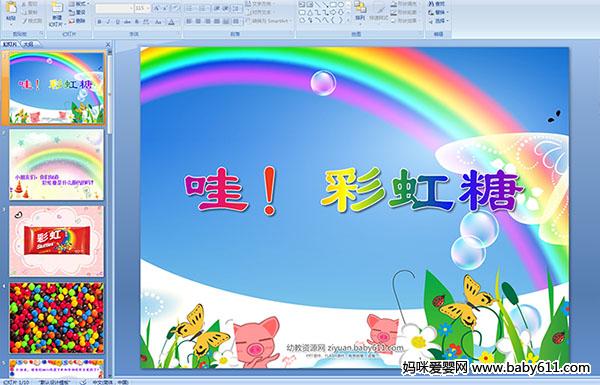Click the Paste clipboard icon
The image size is (600, 385).
point(11,8)
